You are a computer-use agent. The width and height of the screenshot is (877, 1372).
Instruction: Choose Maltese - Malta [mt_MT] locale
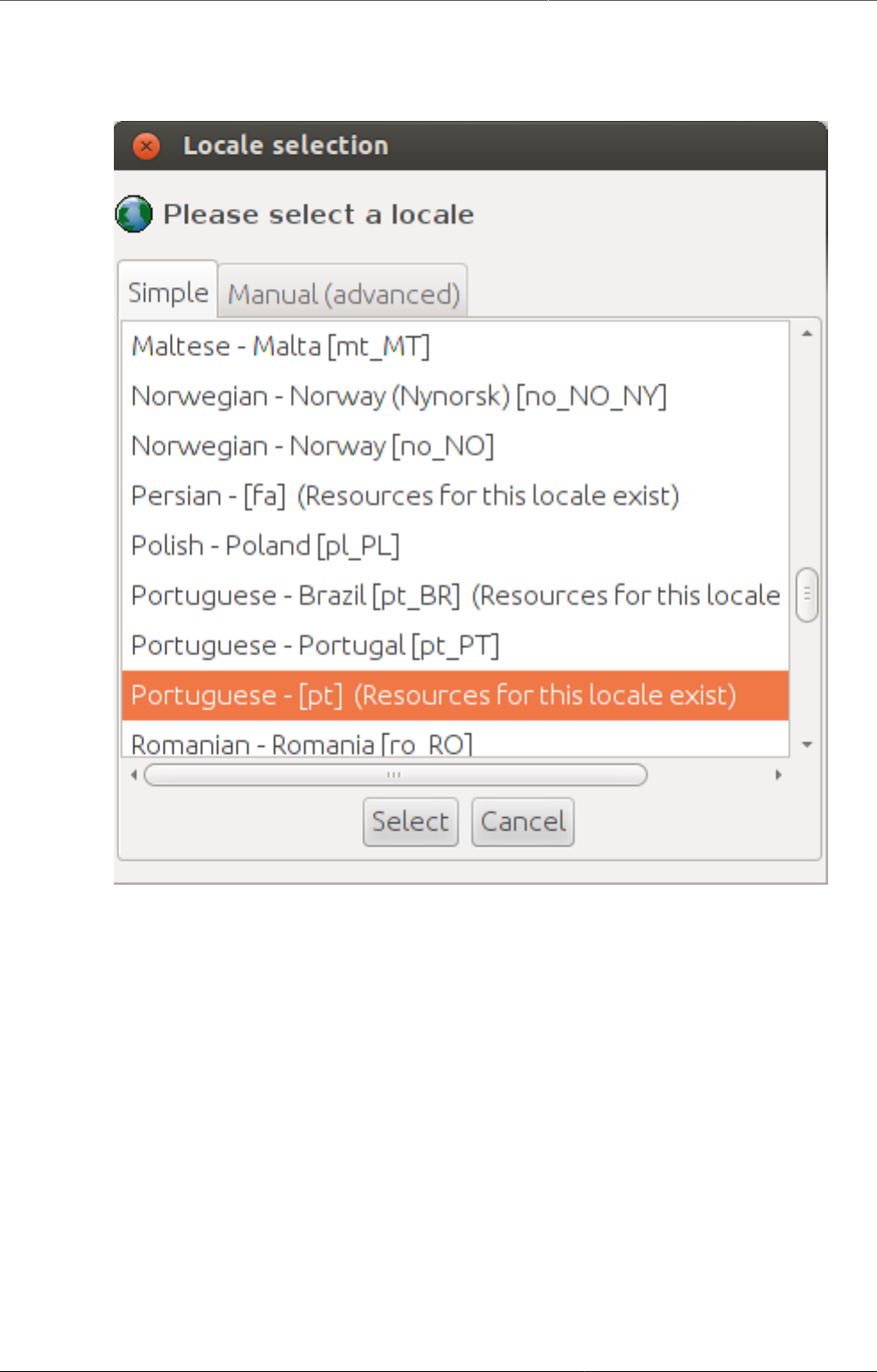[280, 346]
